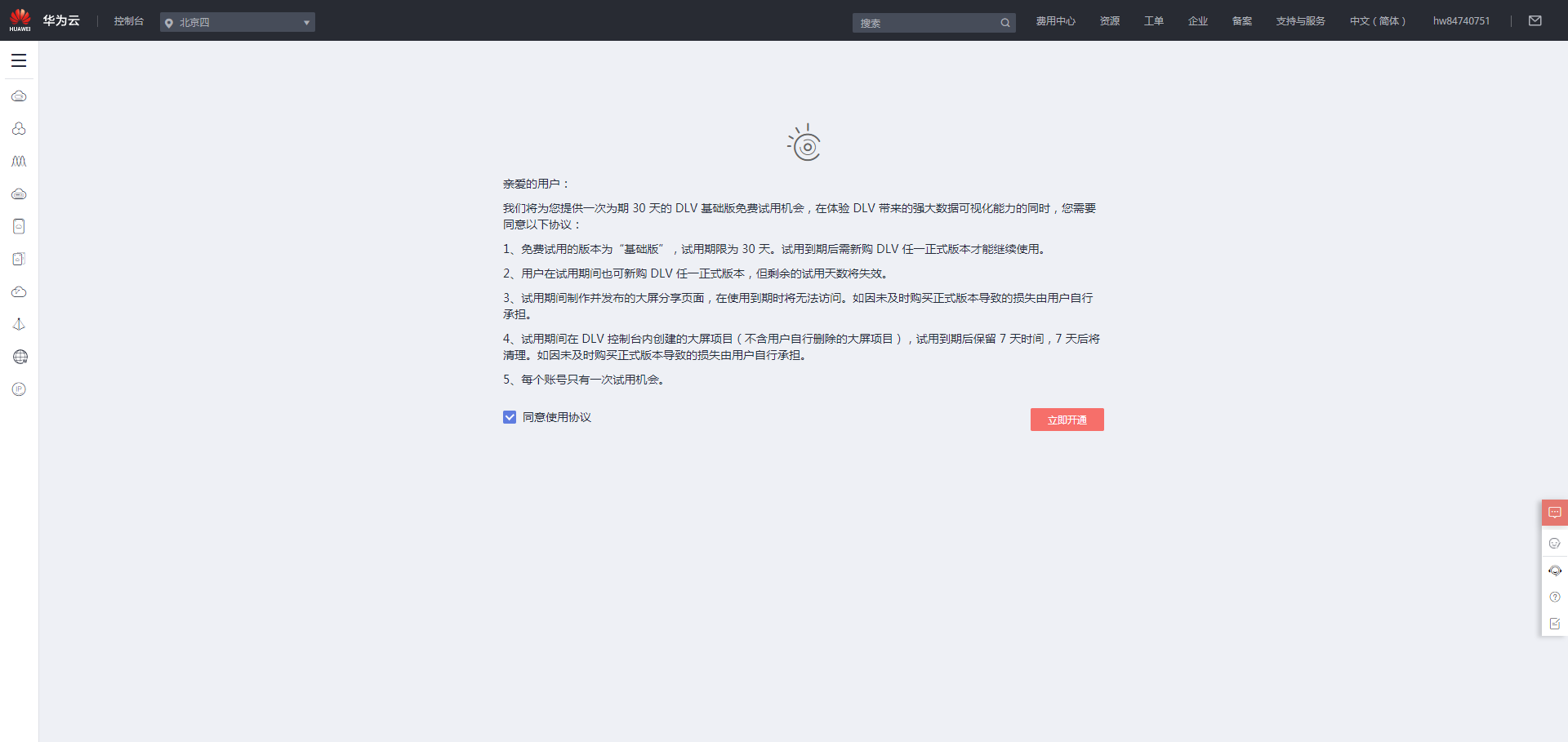The width and height of the screenshot is (1568, 742).
Task: Open the 支持与服务 menu
Action: coord(1301,21)
